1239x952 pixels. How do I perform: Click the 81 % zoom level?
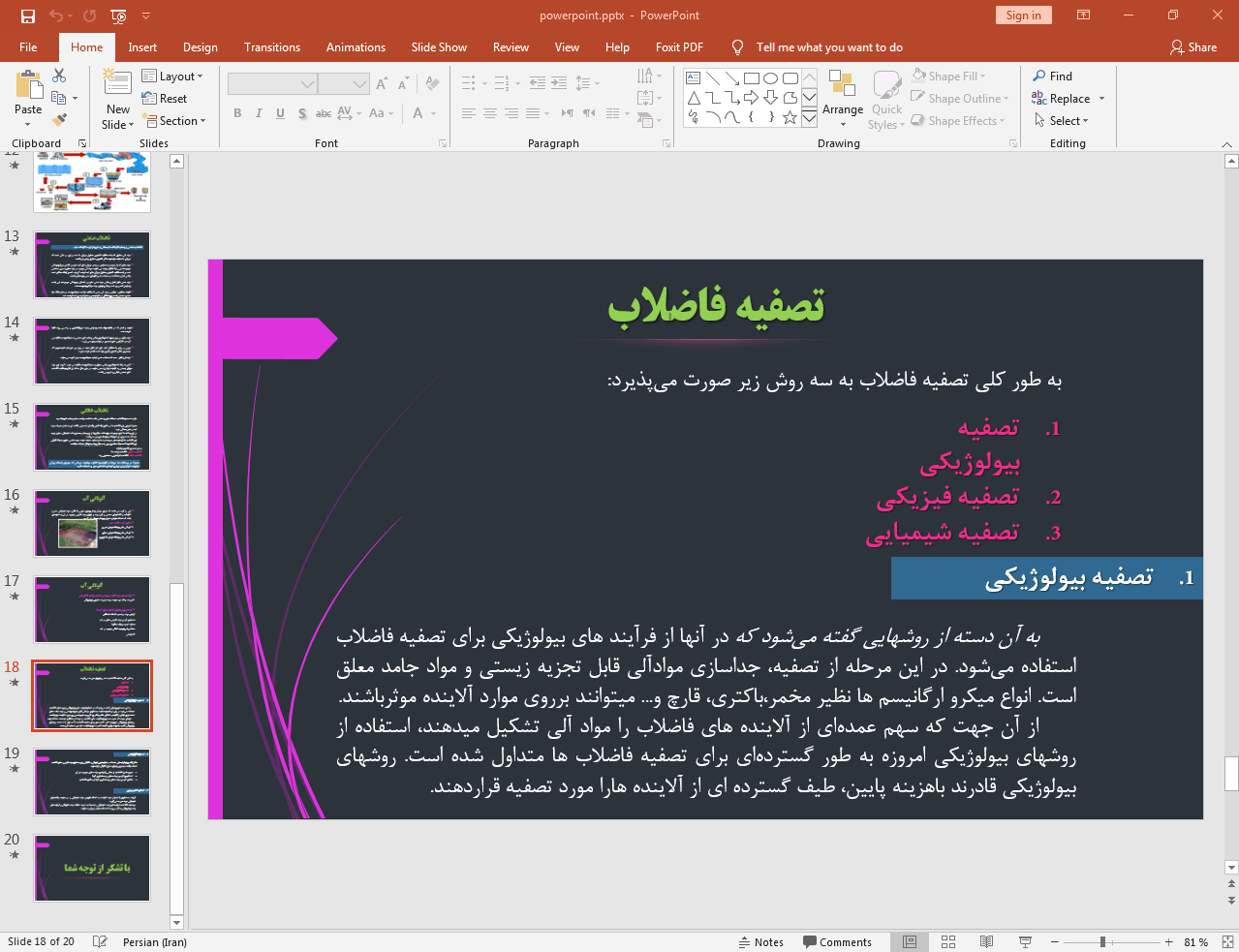click(1196, 942)
